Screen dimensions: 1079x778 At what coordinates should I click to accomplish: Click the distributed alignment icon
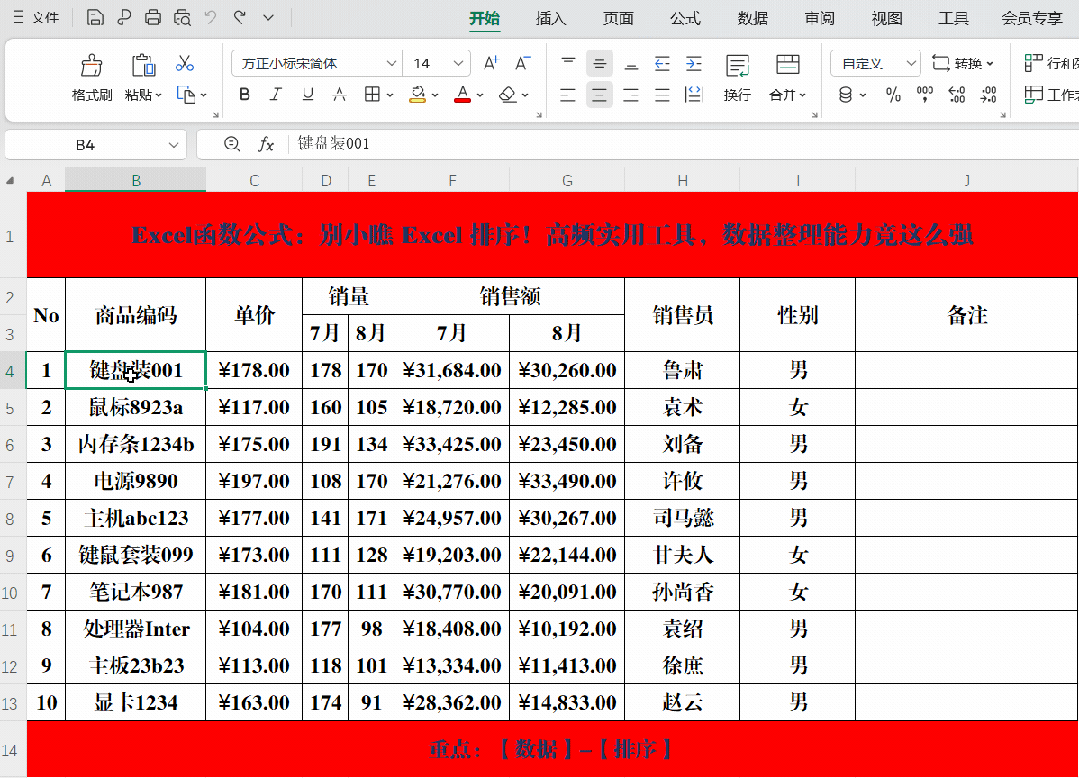point(694,94)
